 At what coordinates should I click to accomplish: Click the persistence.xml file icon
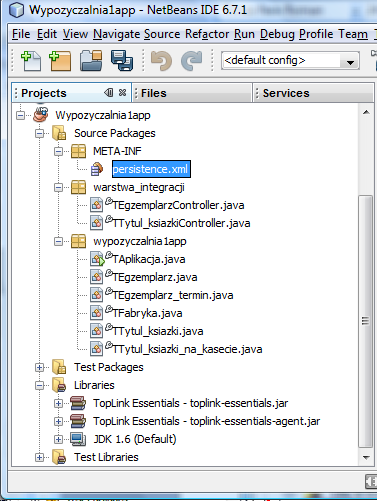point(97,169)
